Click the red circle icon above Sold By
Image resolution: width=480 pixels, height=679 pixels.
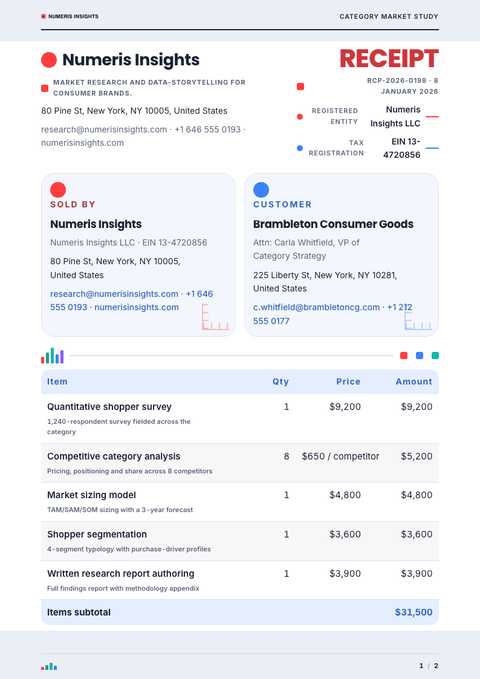point(58,190)
